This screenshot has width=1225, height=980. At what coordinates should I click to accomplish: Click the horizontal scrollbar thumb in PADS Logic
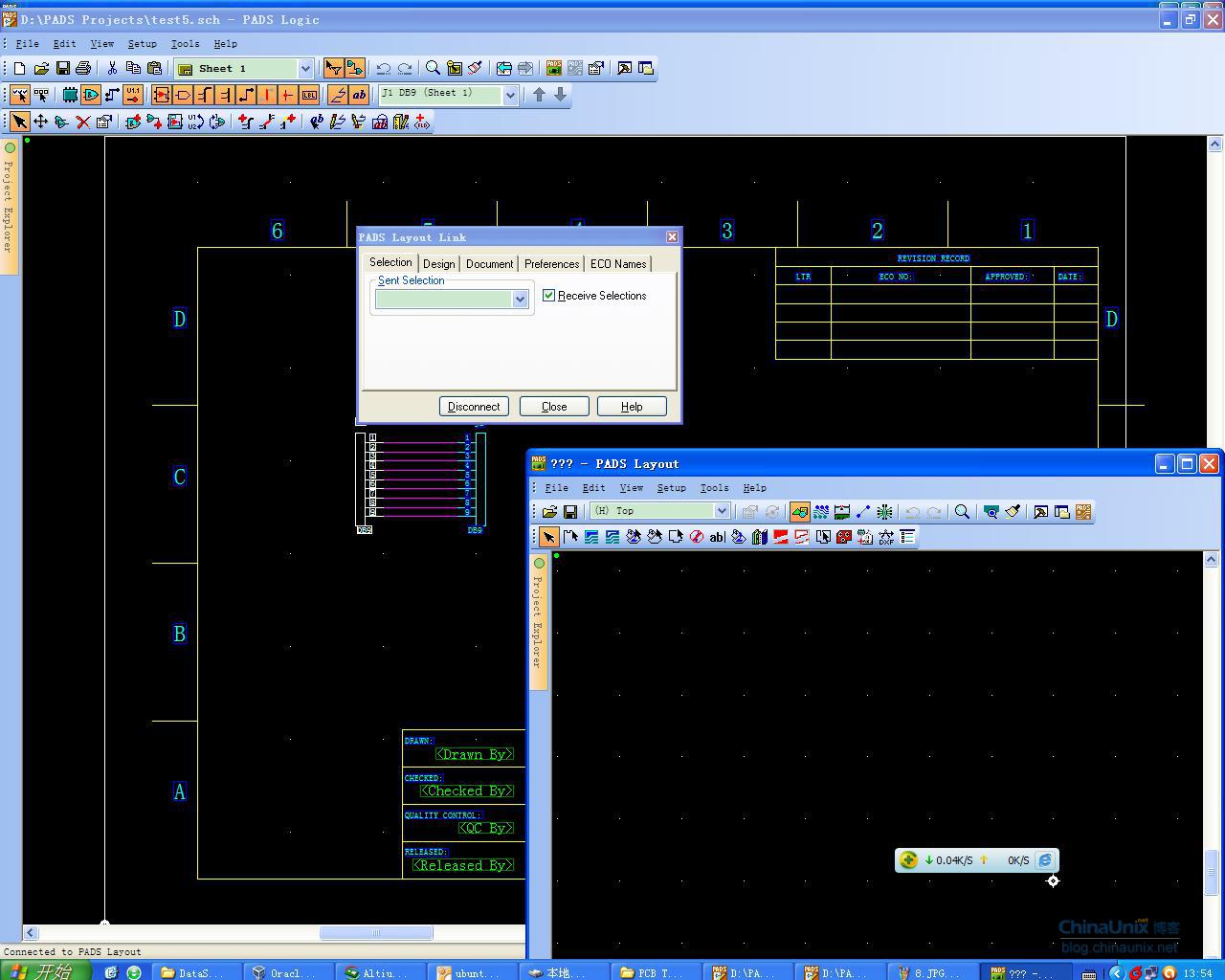click(x=375, y=932)
